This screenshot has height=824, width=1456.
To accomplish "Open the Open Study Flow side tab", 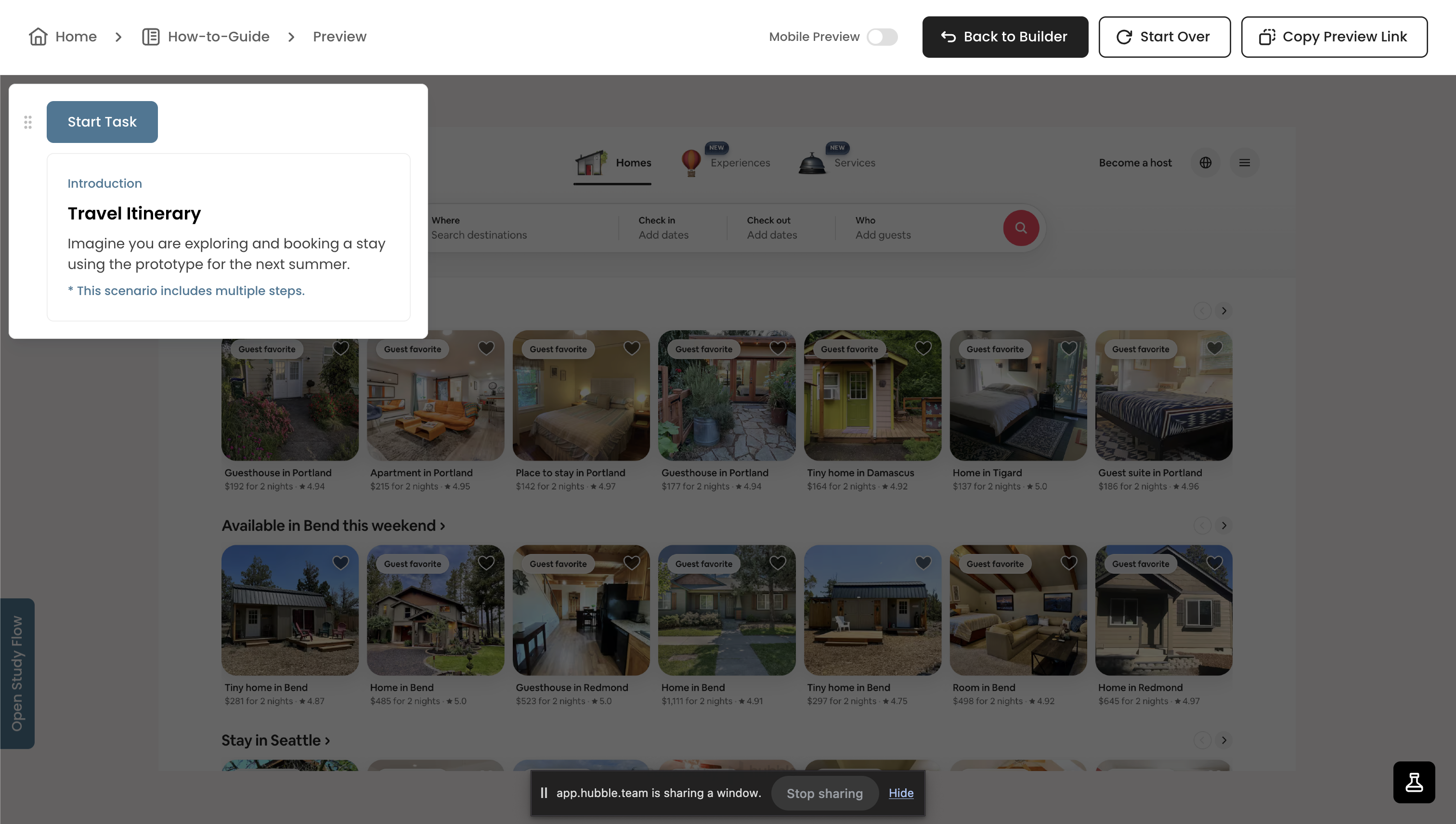I will click(x=17, y=673).
